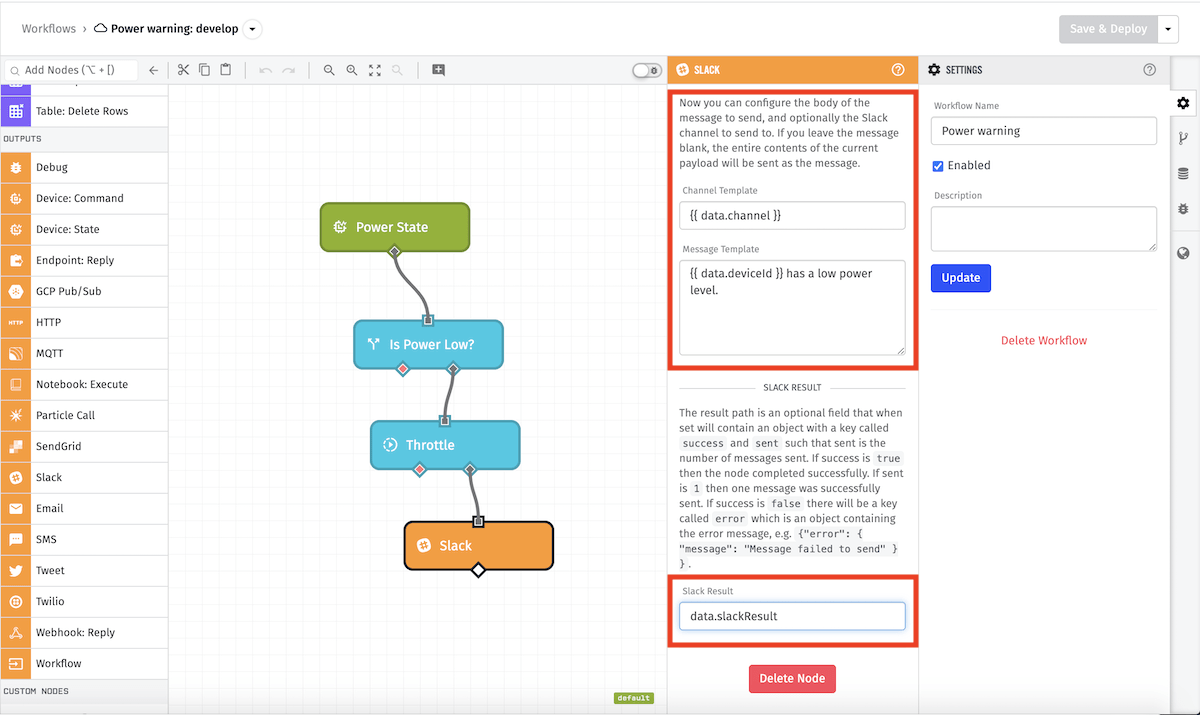The image size is (1200, 715).
Task: Click the Channel Template input field
Action: coord(792,215)
